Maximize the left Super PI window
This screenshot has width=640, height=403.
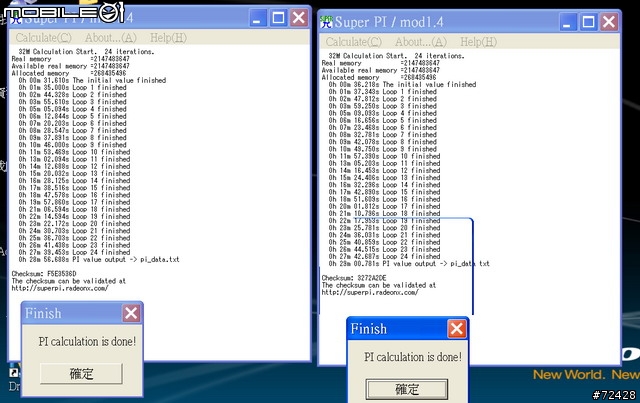[278, 18]
